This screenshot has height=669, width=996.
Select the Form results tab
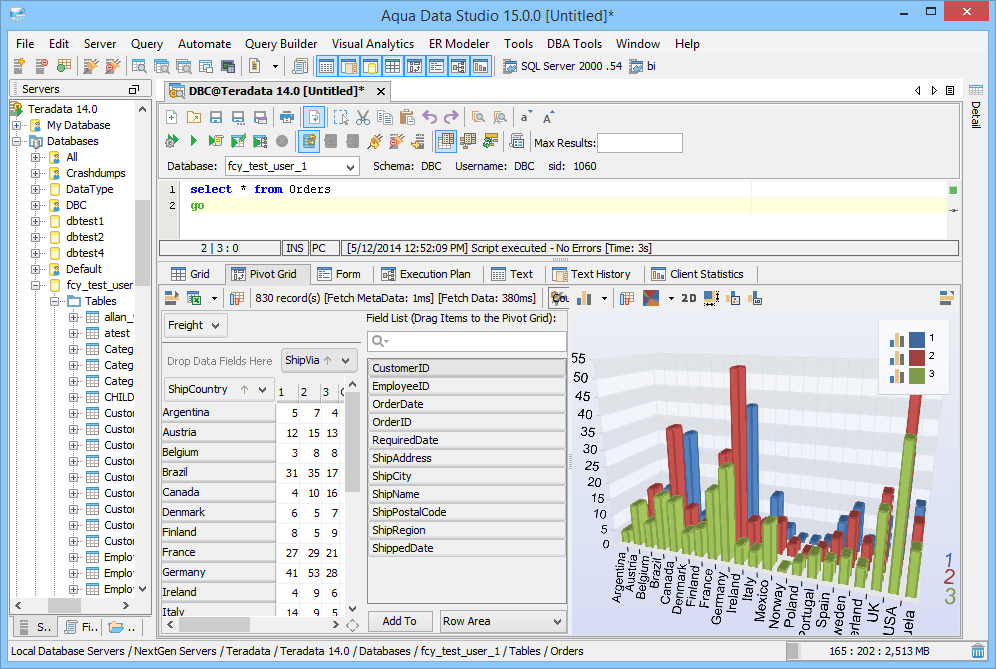[339, 274]
